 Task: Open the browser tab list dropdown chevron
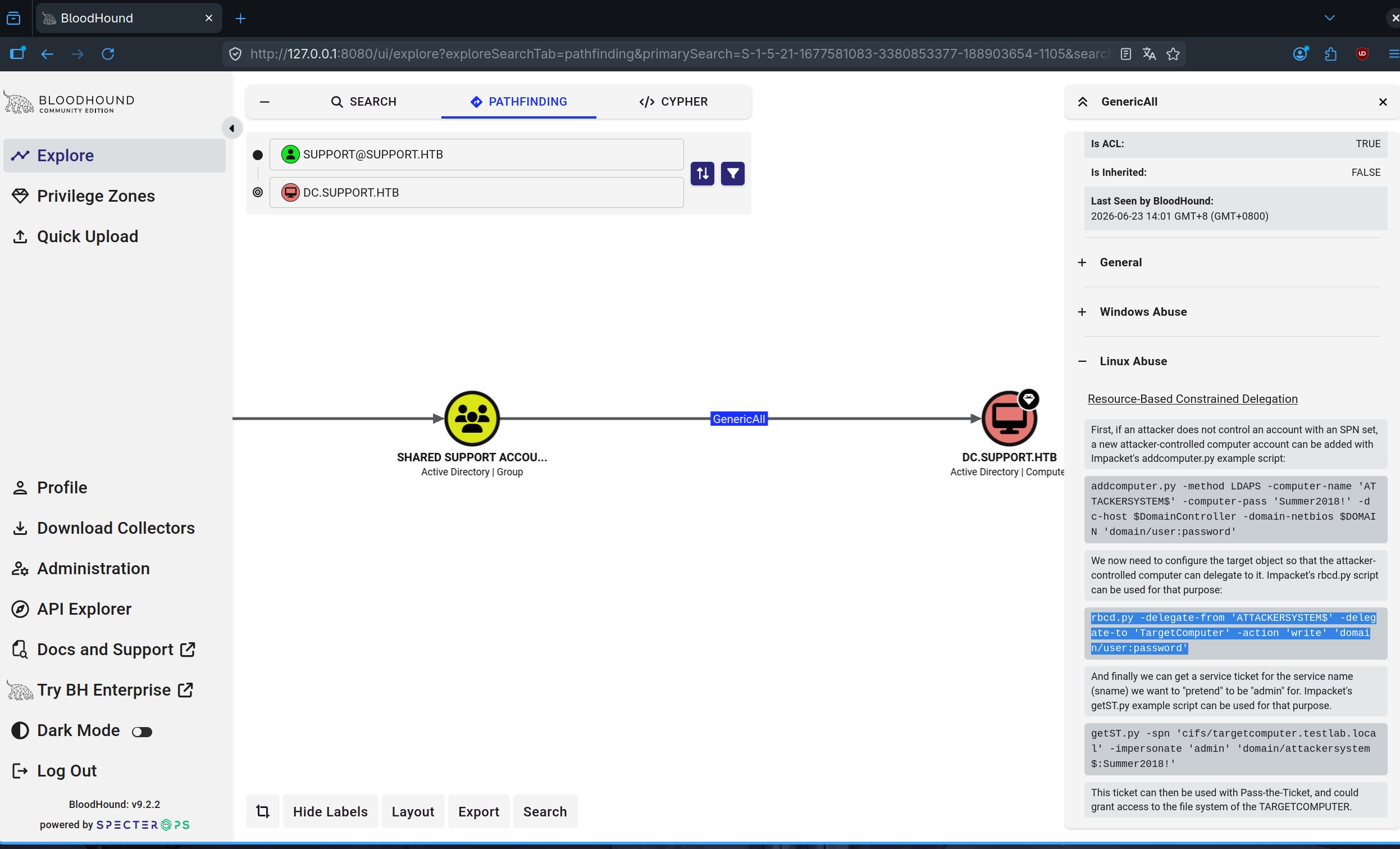click(x=1330, y=18)
